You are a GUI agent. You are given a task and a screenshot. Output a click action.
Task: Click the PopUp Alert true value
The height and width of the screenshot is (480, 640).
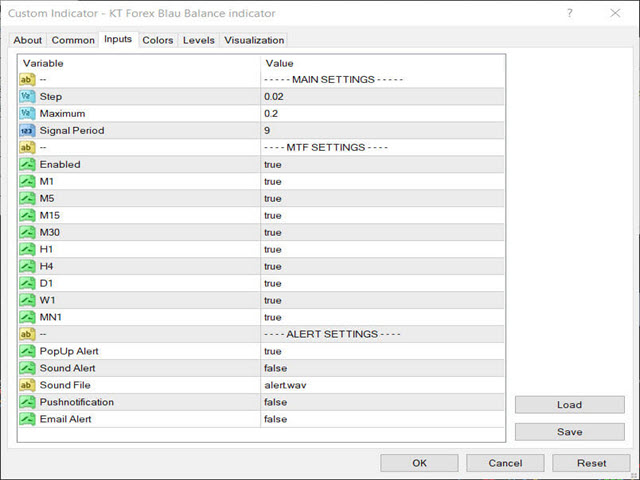(x=273, y=351)
